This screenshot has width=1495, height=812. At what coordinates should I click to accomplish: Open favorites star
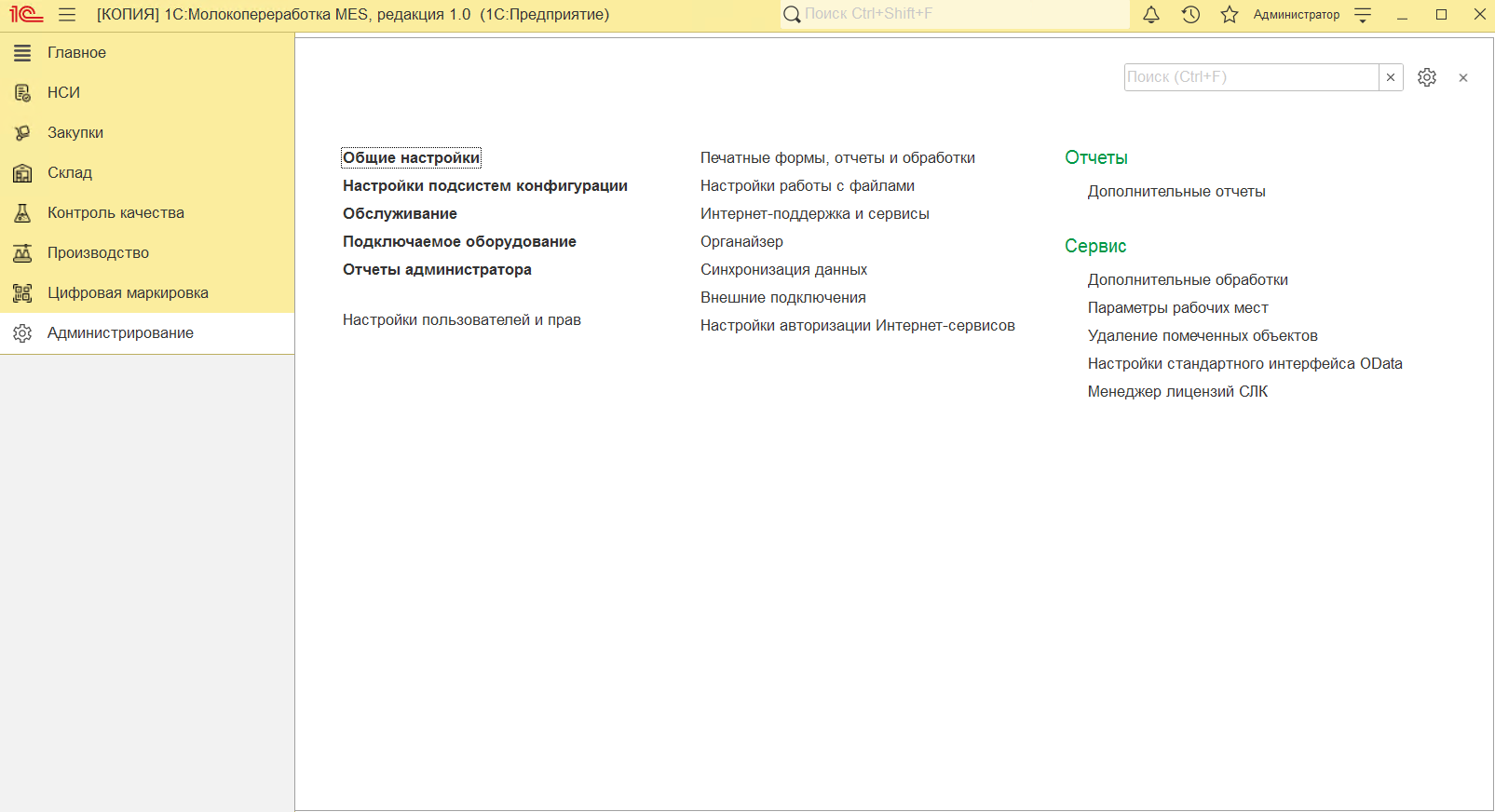point(1230,15)
